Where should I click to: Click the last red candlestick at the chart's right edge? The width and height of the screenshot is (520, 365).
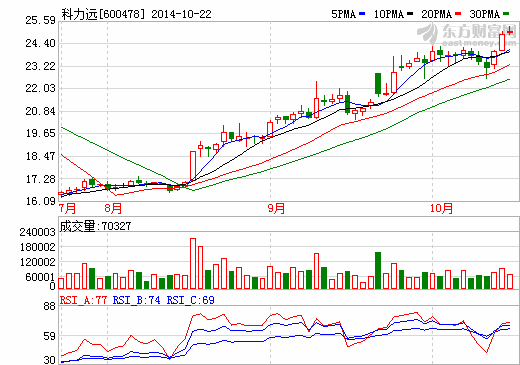click(x=510, y=32)
